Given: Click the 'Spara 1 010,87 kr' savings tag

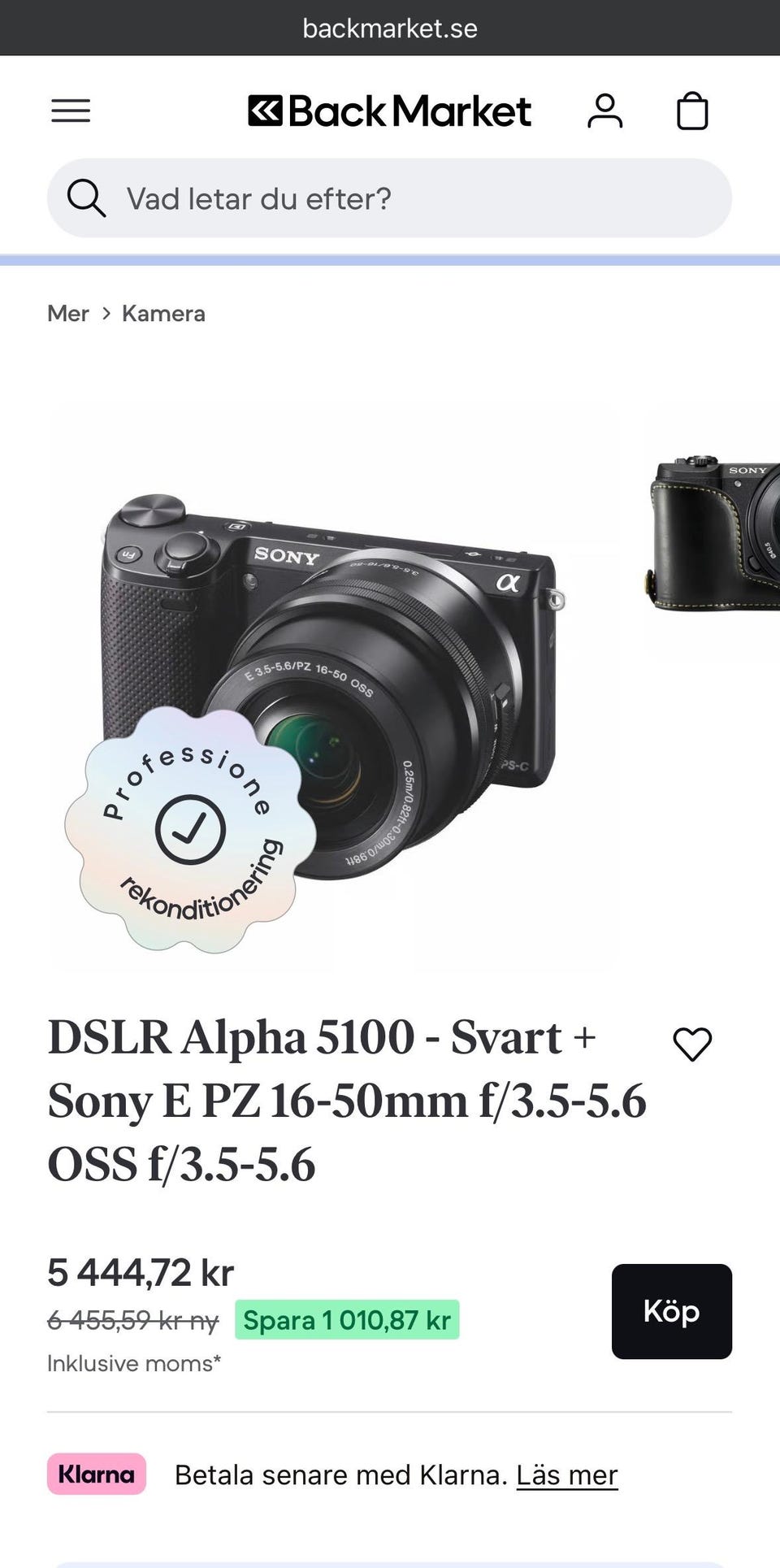Looking at the screenshot, I should 347,1320.
